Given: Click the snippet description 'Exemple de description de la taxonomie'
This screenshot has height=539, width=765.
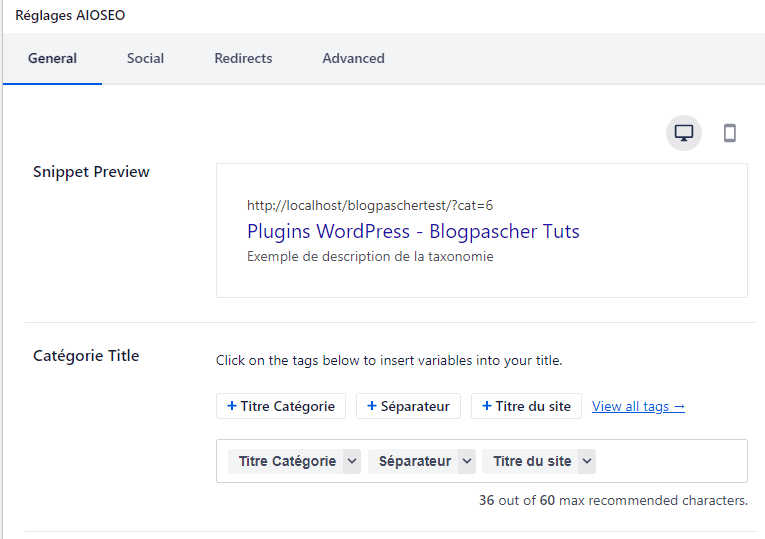Looking at the screenshot, I should [370, 257].
